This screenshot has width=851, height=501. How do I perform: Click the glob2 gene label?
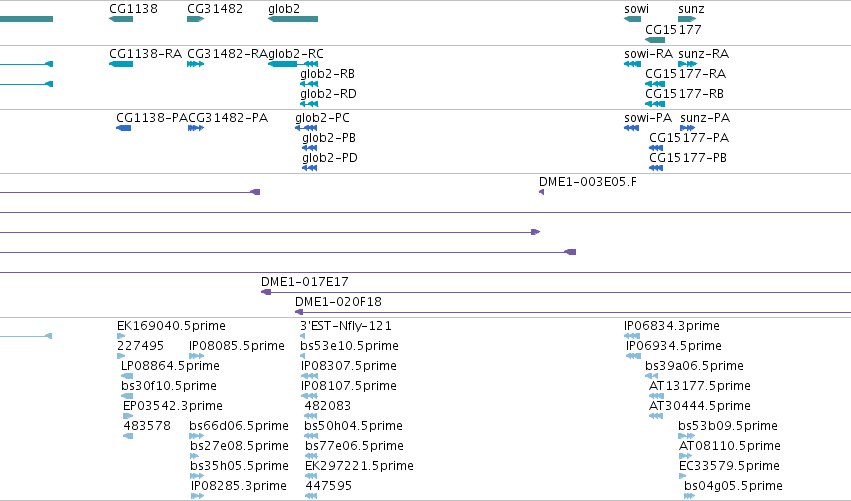click(284, 9)
